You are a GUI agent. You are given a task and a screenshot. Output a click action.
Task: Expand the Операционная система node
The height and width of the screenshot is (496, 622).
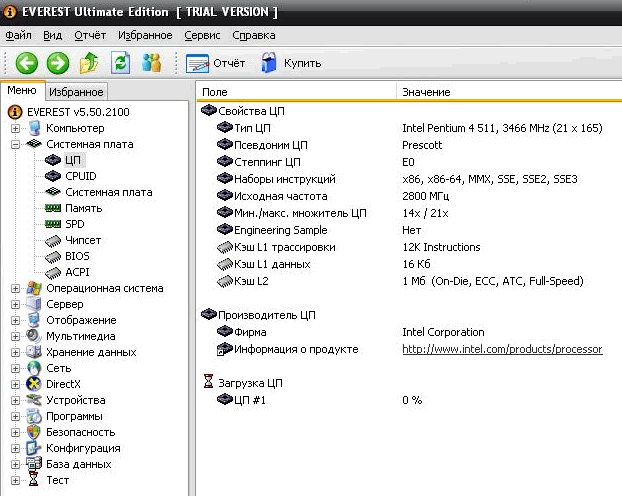[x=15, y=288]
